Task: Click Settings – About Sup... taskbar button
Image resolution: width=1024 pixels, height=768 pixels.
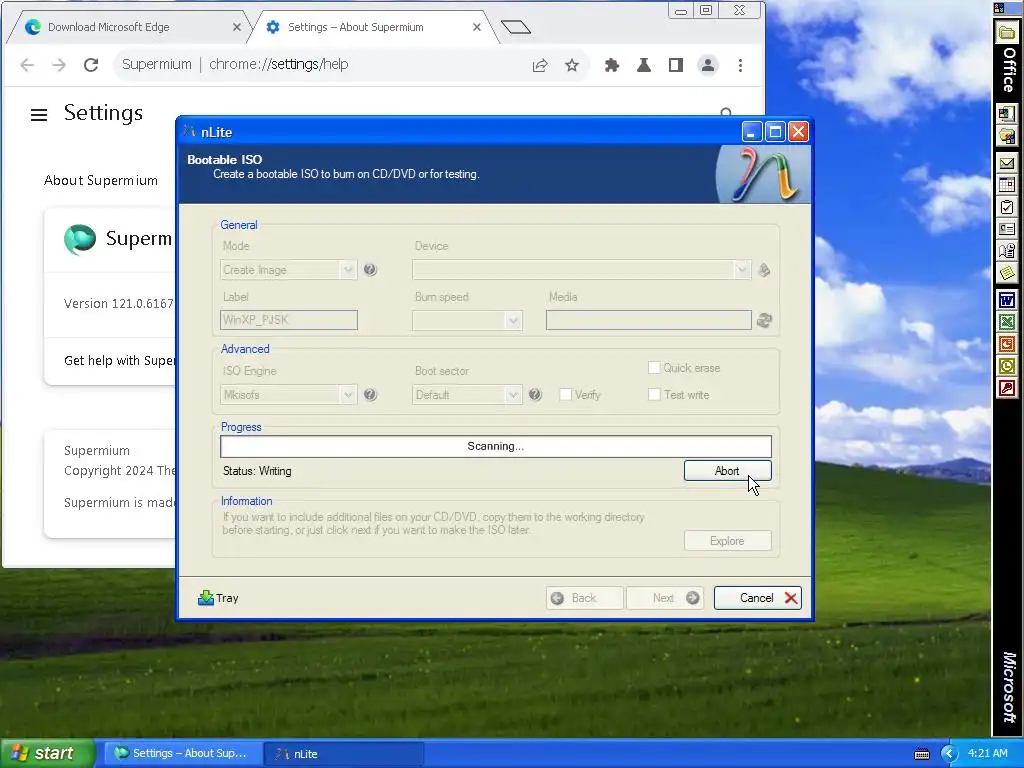Action: click(182, 754)
